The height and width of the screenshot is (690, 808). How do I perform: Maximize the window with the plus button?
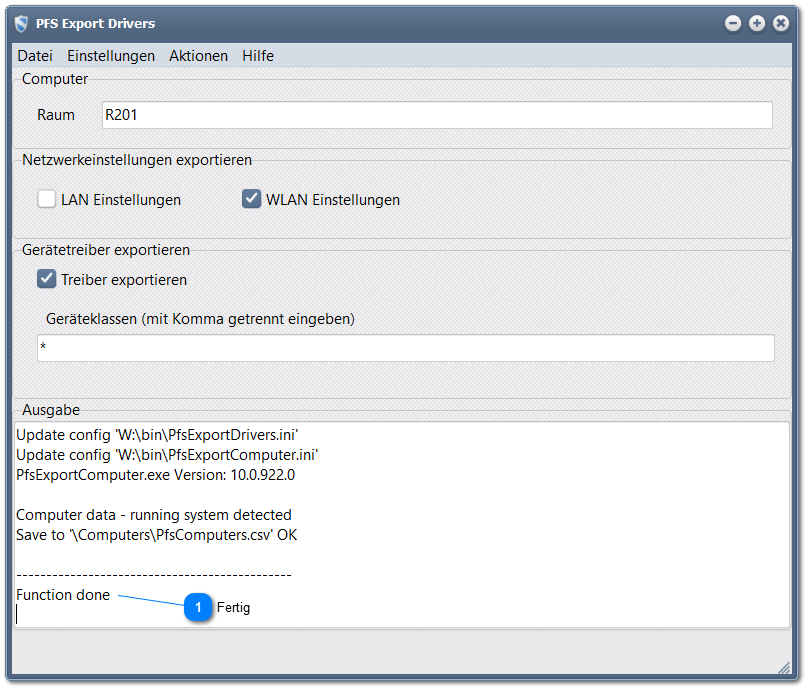click(x=757, y=23)
